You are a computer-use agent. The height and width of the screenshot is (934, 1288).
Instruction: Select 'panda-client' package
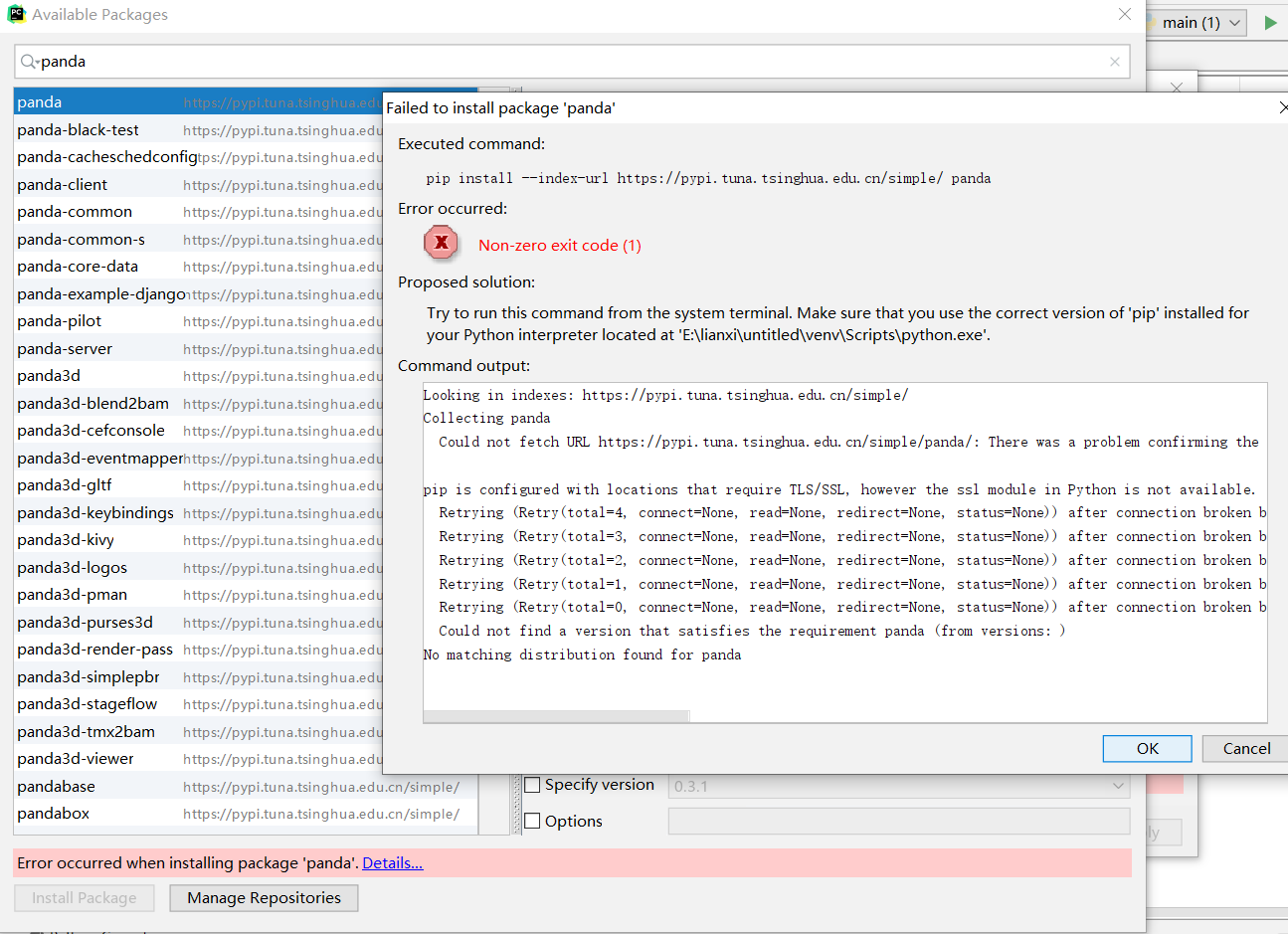point(198,185)
